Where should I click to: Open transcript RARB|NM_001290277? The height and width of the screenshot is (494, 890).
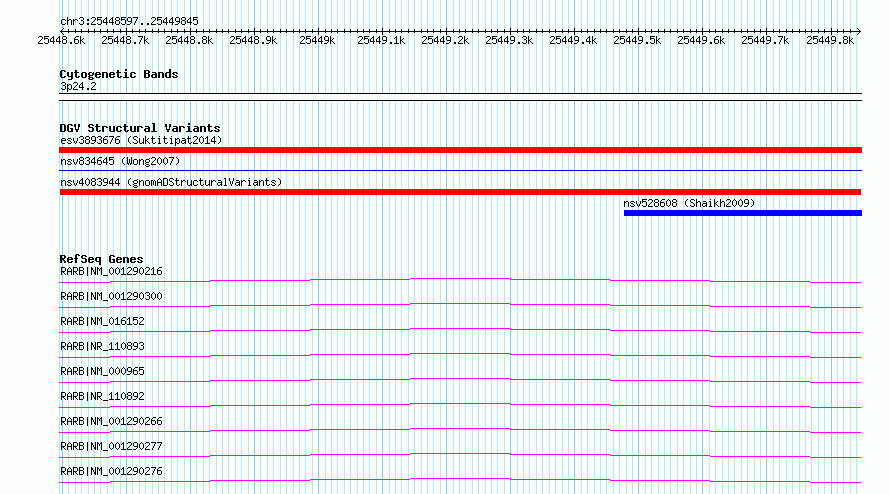(111, 446)
